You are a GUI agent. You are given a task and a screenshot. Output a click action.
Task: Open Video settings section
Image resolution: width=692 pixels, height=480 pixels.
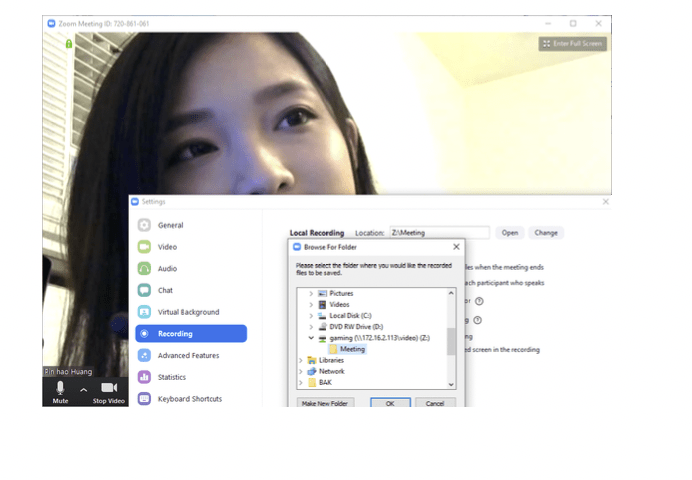[167, 247]
